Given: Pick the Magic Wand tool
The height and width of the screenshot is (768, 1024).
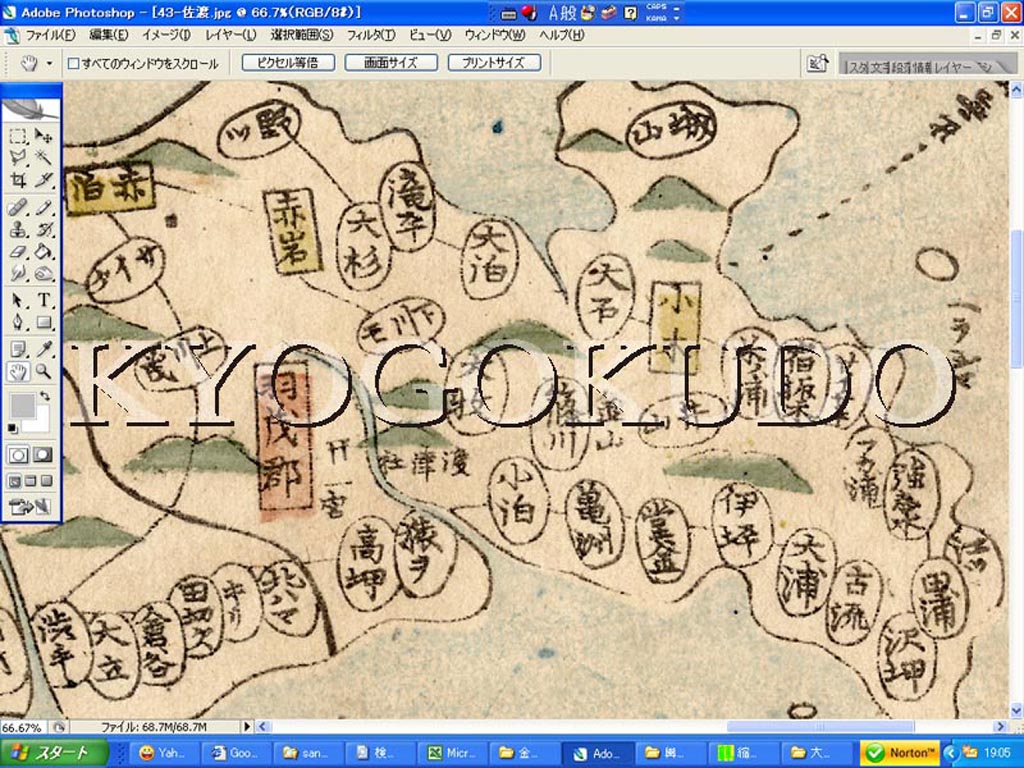Looking at the screenshot, I should click(x=43, y=157).
